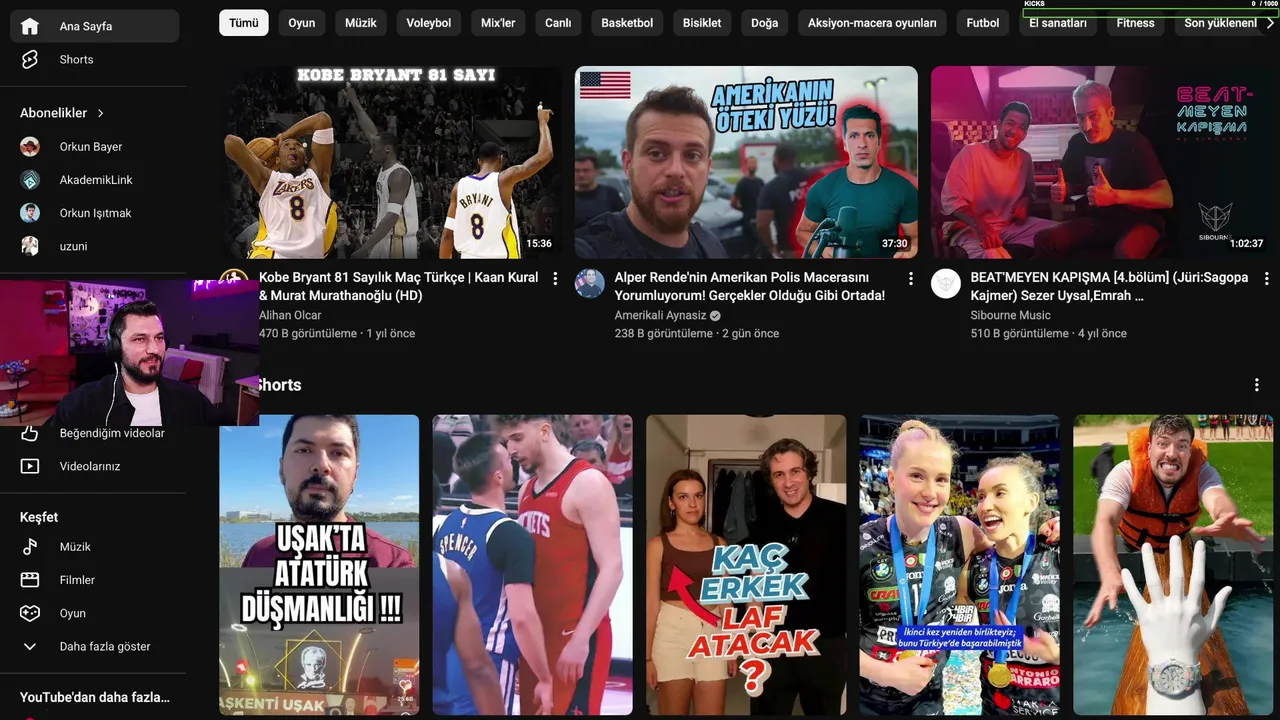Click the Keşfet section heading

coord(39,517)
